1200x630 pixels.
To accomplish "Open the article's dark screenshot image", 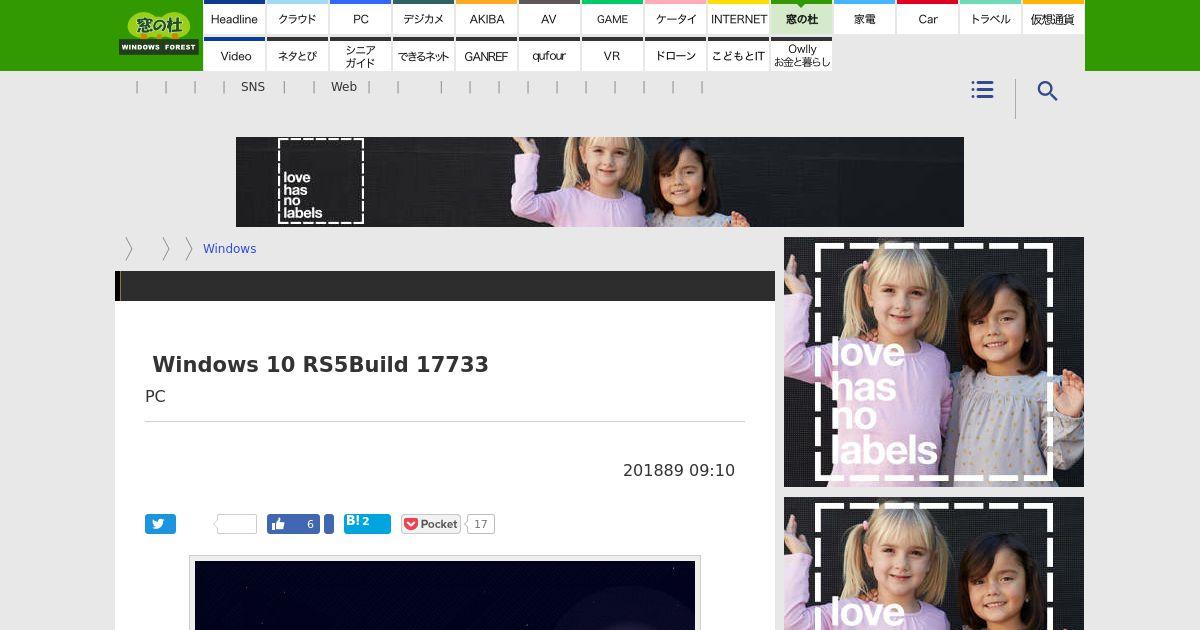I will pyautogui.click(x=445, y=595).
